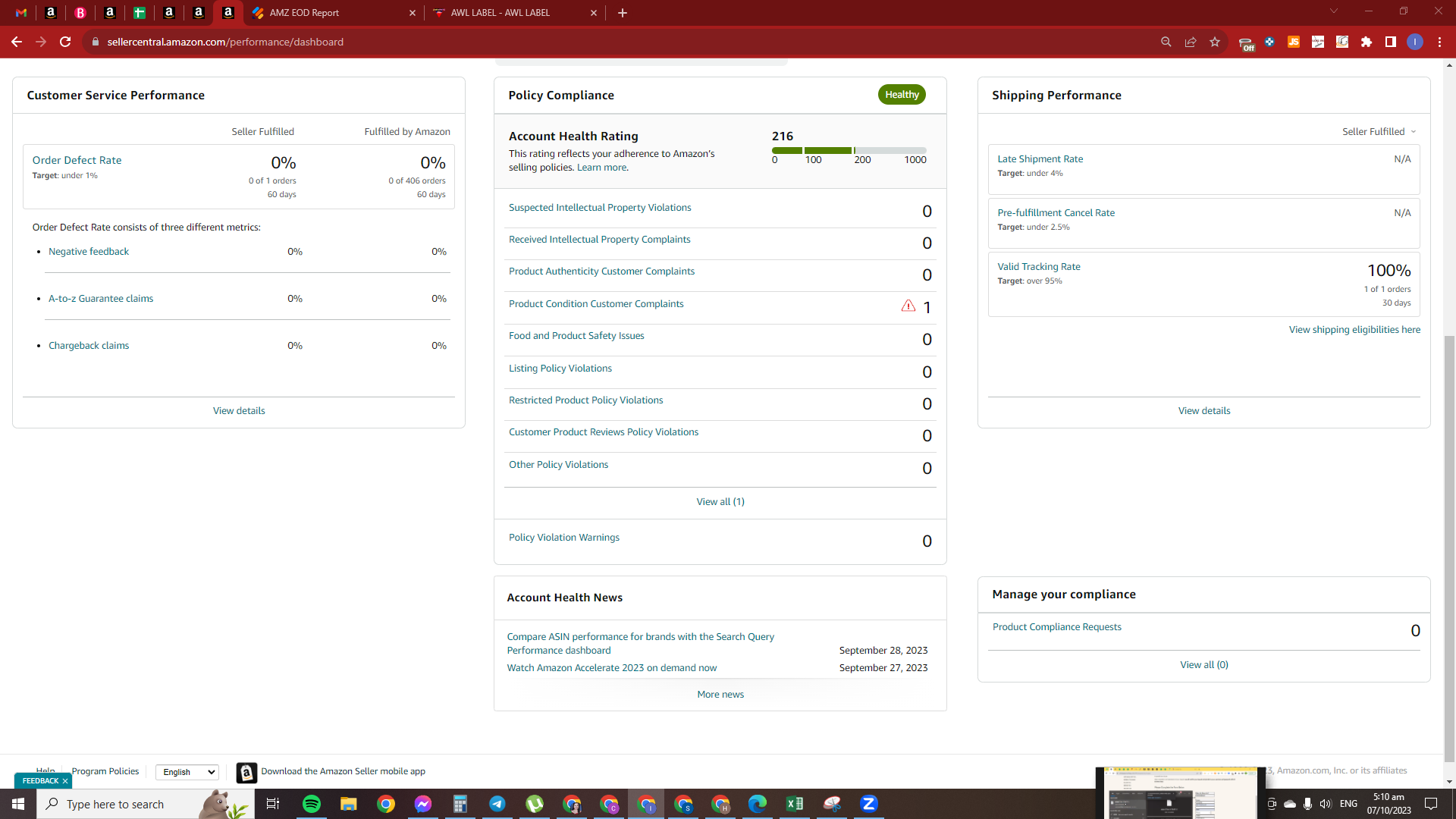Open Windows Start menu
This screenshot has height=819, width=1456.
point(18,804)
